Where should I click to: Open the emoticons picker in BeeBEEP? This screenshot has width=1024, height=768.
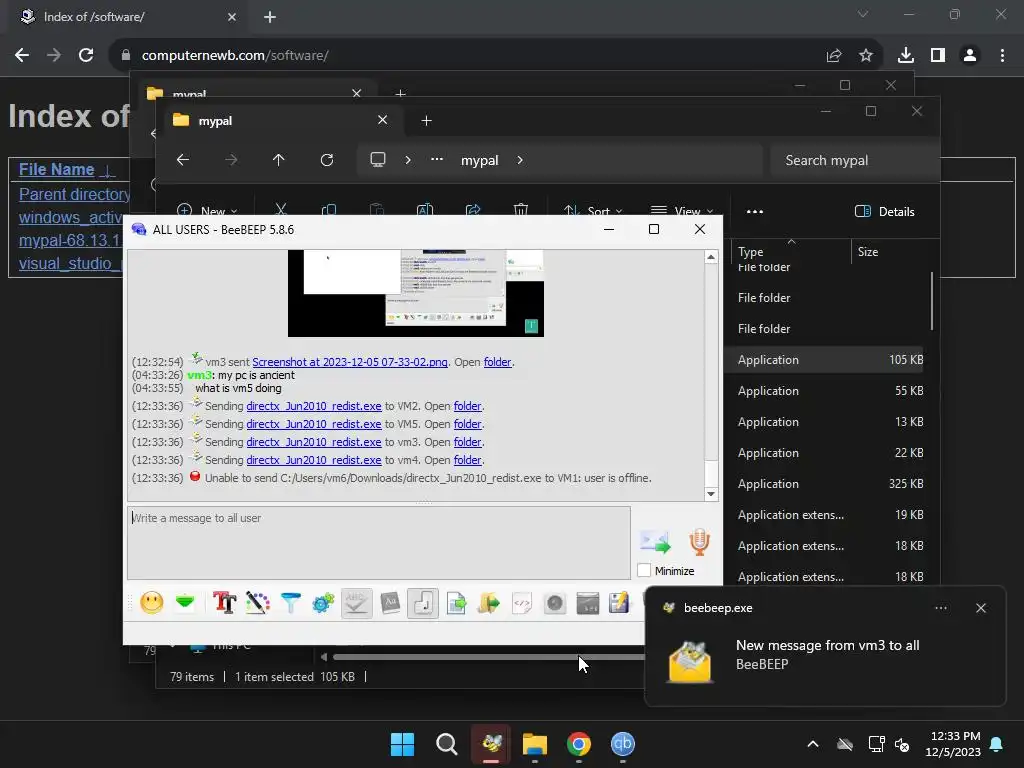(152, 602)
